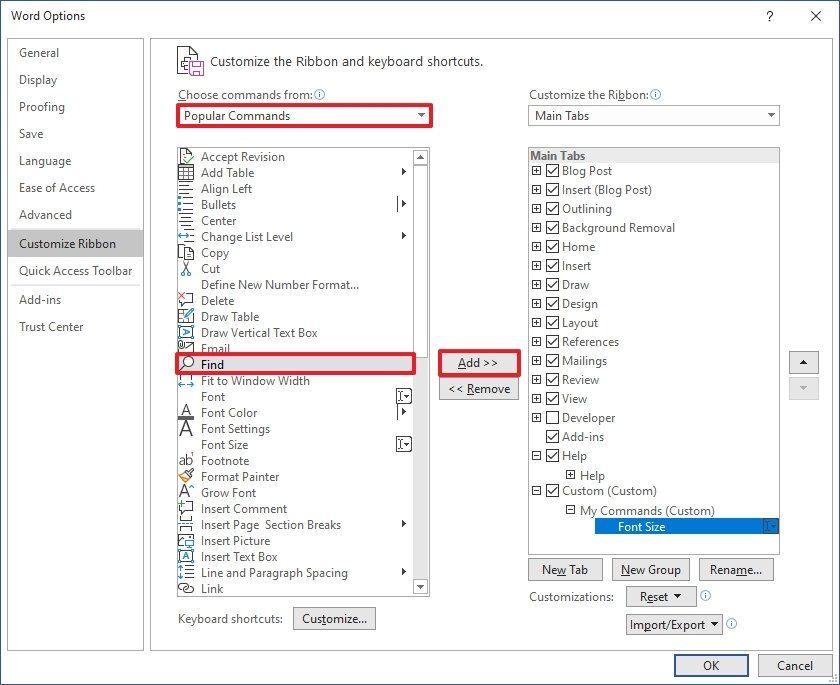Screen dimensions: 840x685
Task: Click the Link chain icon
Action: tap(186, 588)
